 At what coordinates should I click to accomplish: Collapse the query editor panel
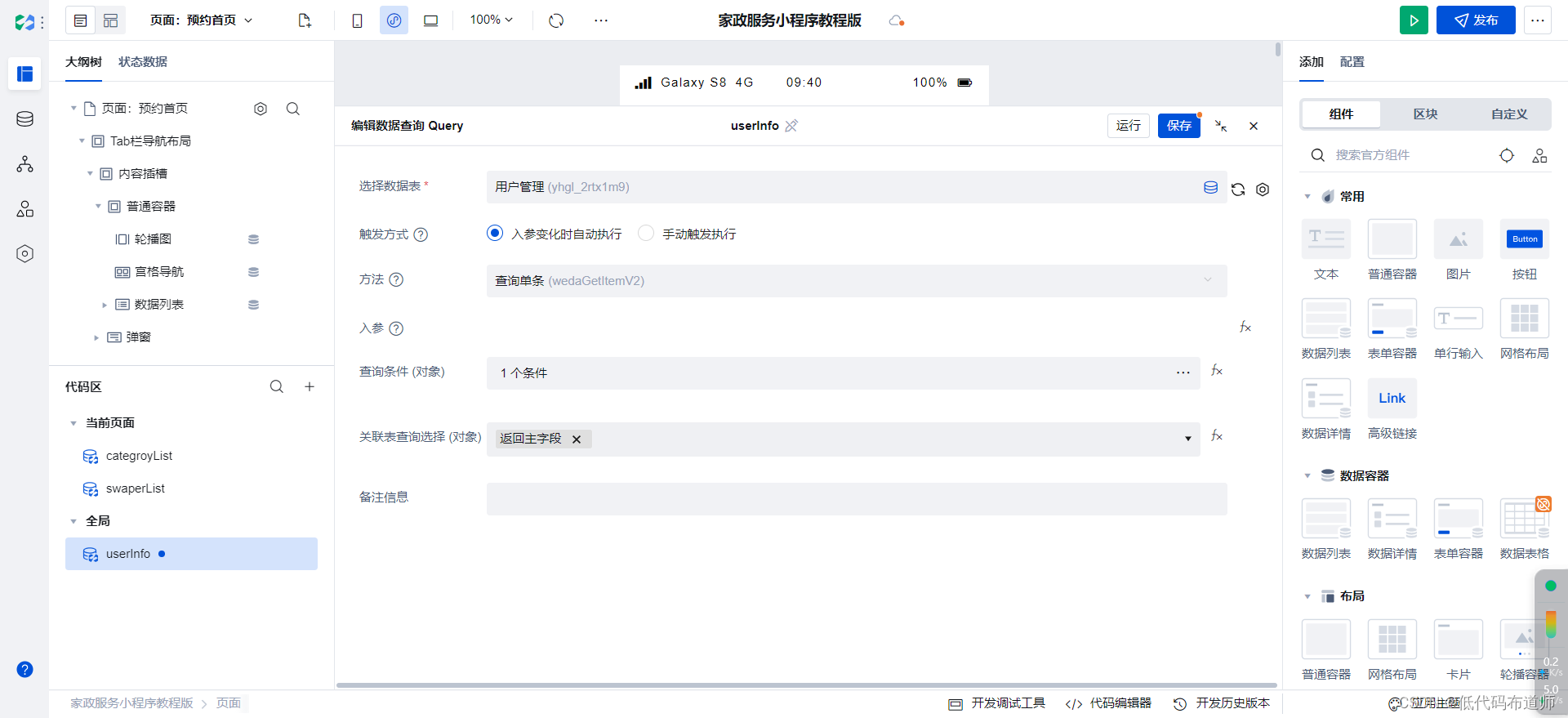pos(1221,126)
